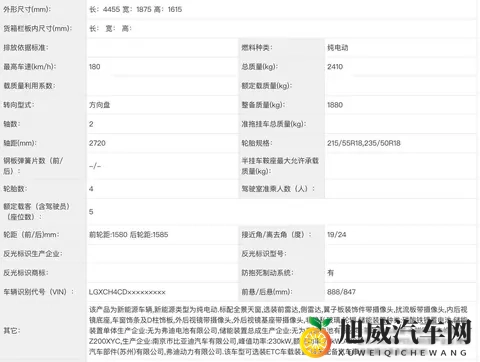Click the 额定载质量(kg) label

267,86
